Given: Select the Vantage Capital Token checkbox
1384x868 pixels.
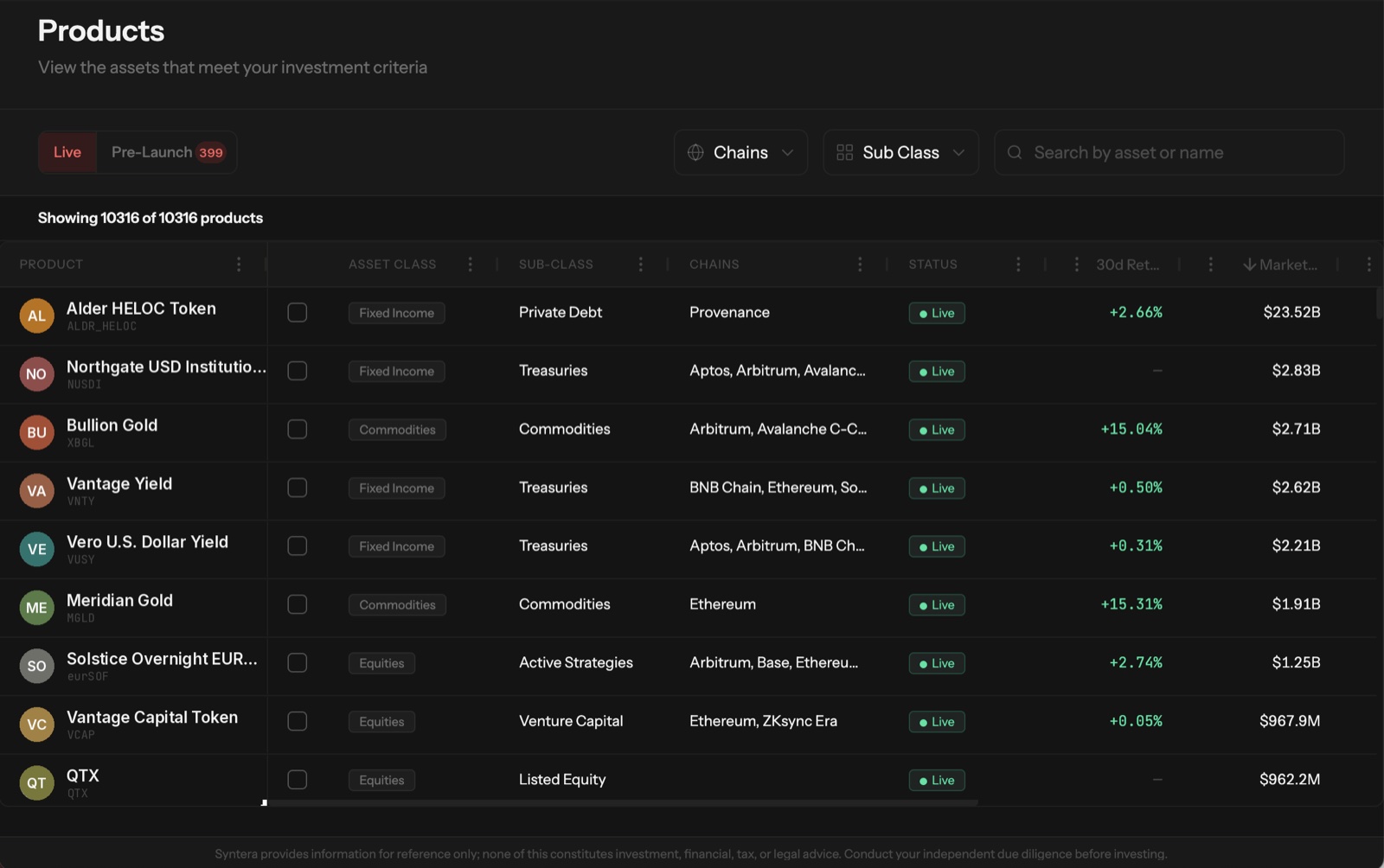Looking at the screenshot, I should 297,721.
